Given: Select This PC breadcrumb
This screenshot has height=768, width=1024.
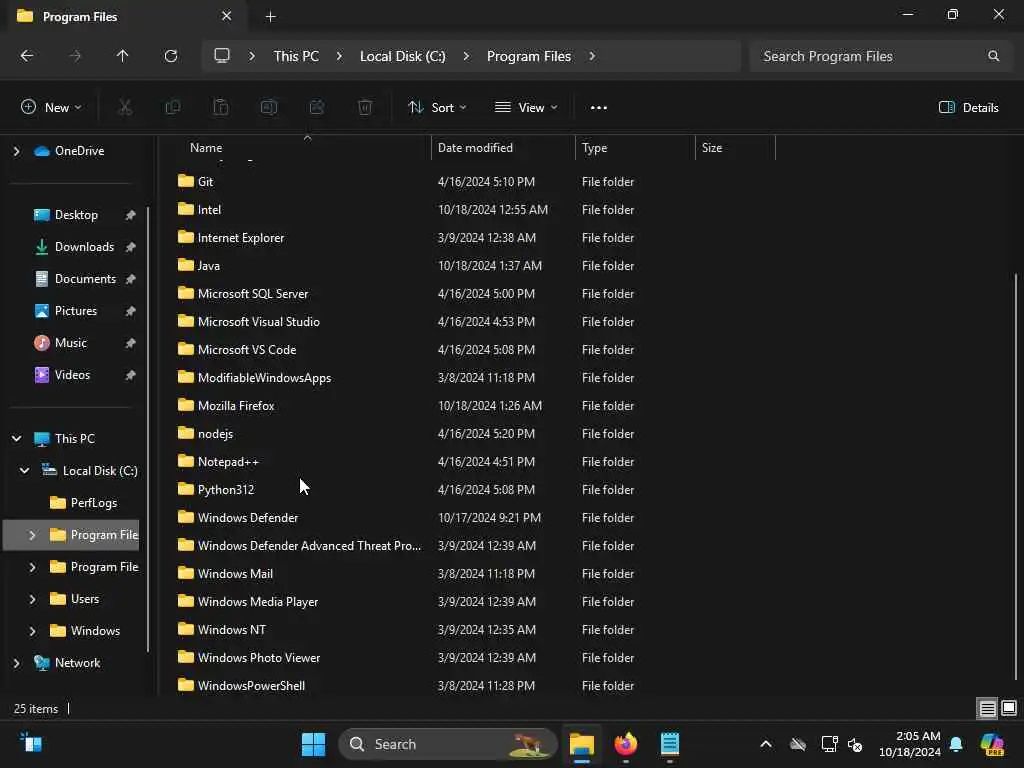Looking at the screenshot, I should [296, 56].
